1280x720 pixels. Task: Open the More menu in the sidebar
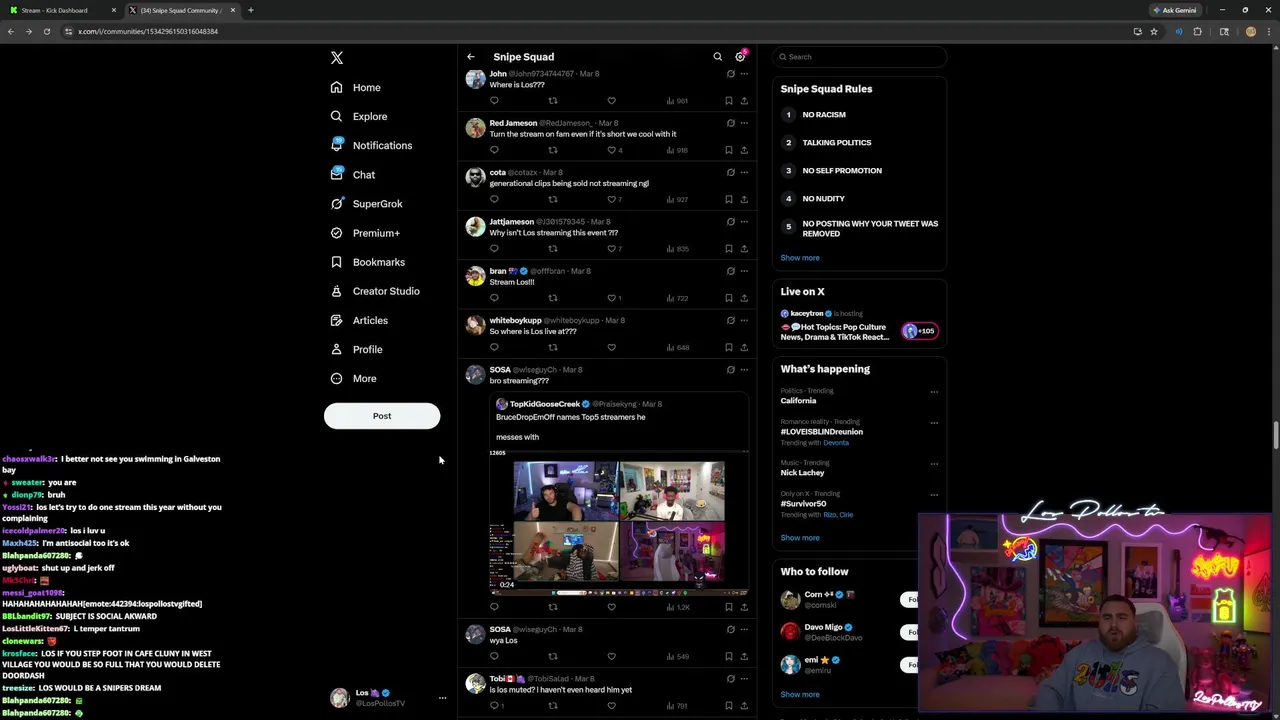point(353,378)
